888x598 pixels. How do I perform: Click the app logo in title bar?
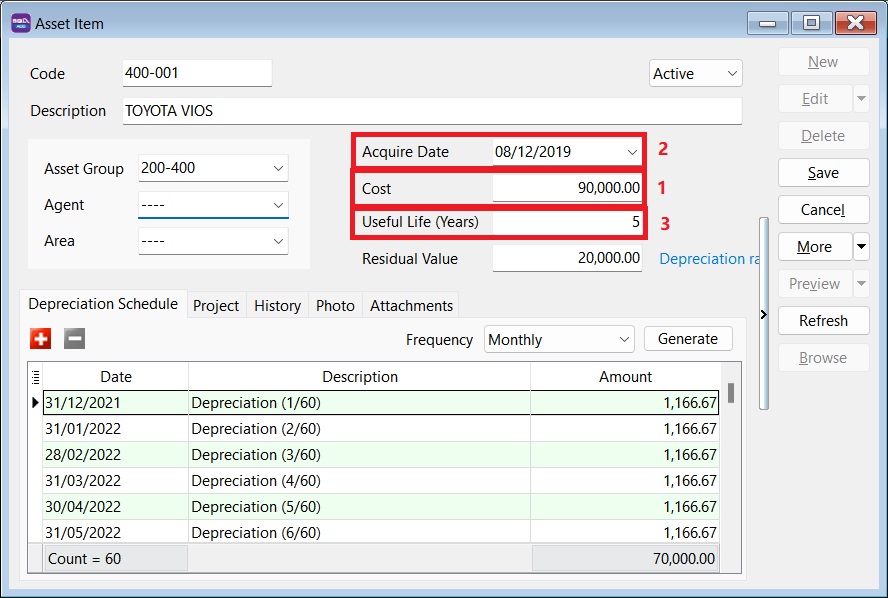(x=20, y=23)
